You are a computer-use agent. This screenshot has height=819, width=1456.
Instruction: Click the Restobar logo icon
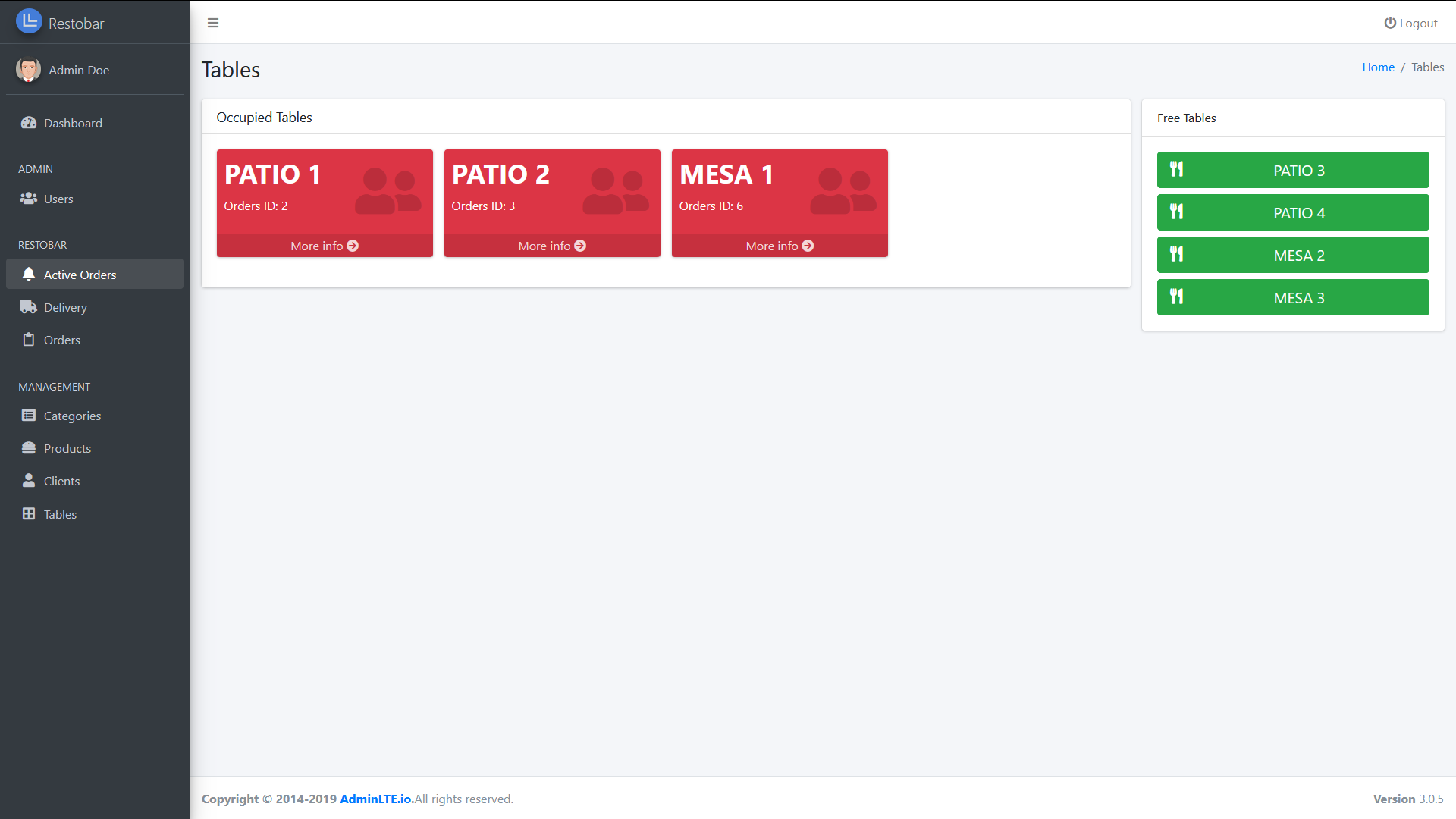pyautogui.click(x=29, y=21)
